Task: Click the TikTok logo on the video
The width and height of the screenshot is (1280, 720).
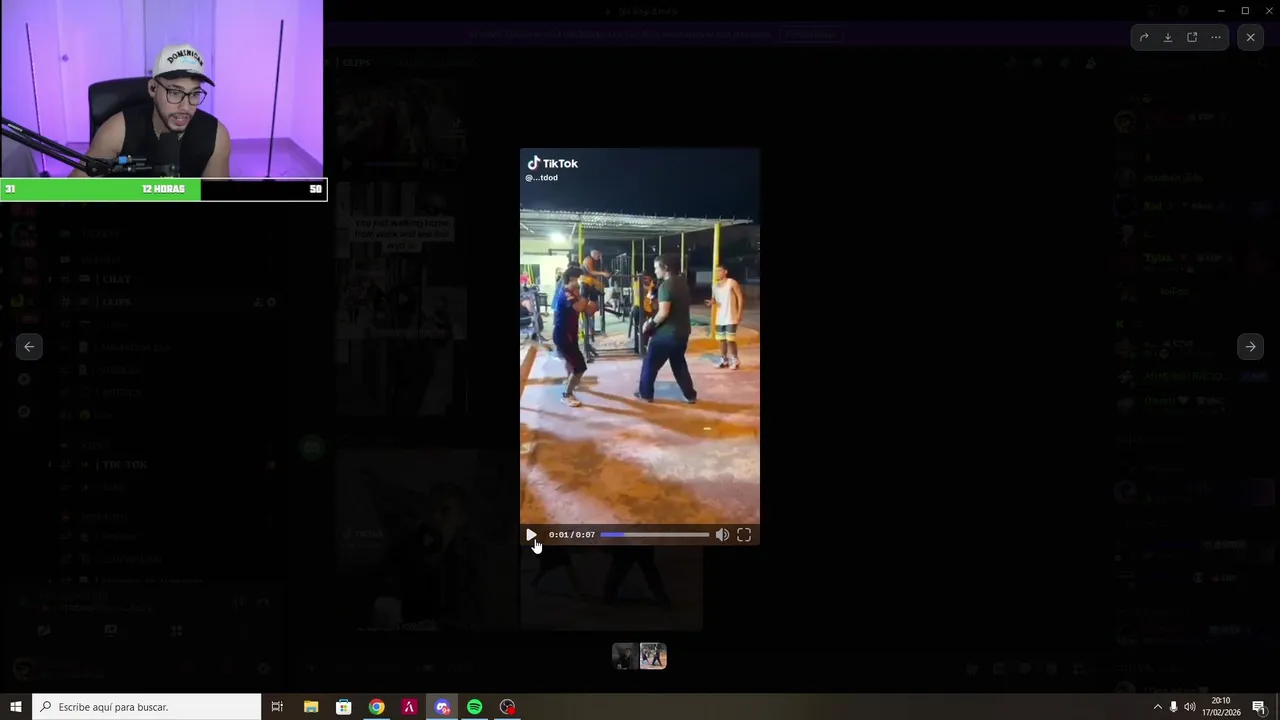Action: (x=552, y=163)
